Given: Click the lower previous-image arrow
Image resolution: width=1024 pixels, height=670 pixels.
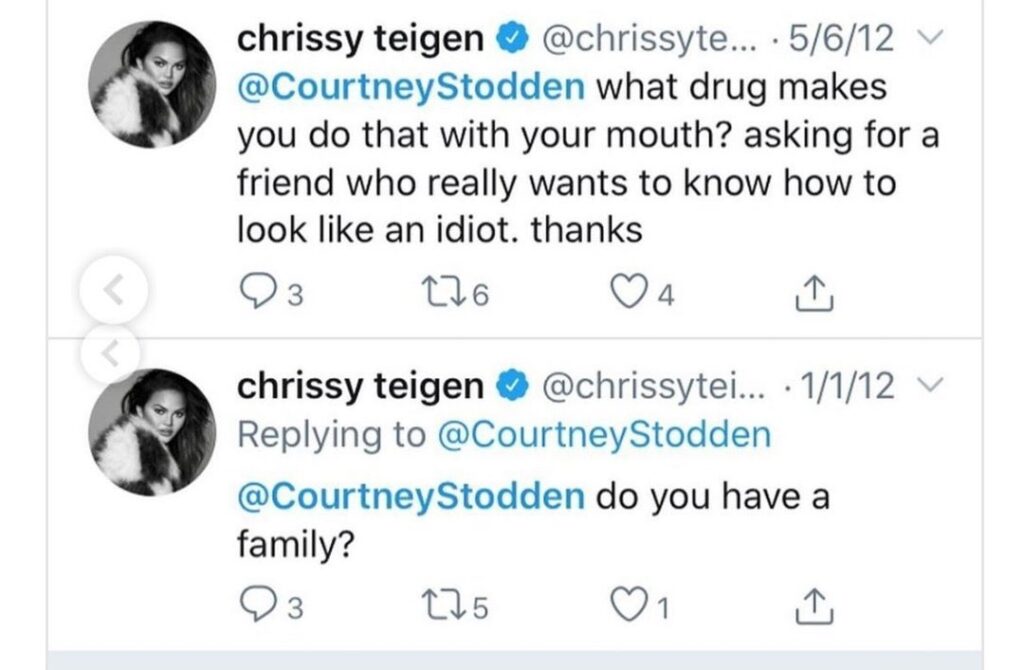Looking at the screenshot, I should pyautogui.click(x=113, y=349).
